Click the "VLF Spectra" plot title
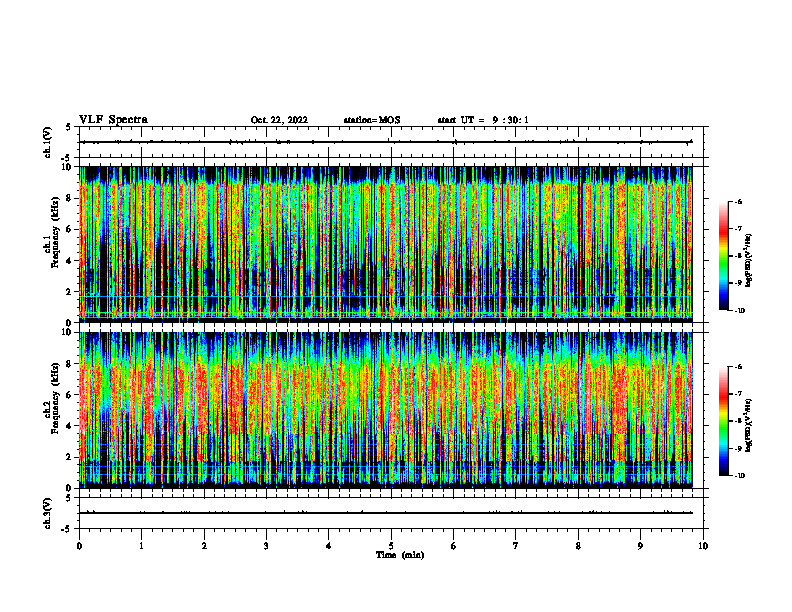 (113, 120)
